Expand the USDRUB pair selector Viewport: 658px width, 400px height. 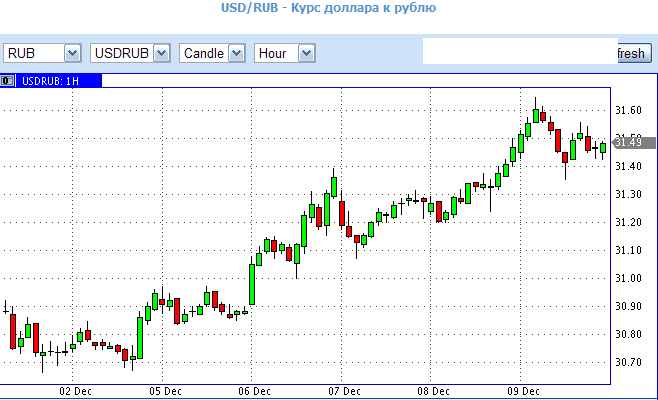tap(130, 53)
